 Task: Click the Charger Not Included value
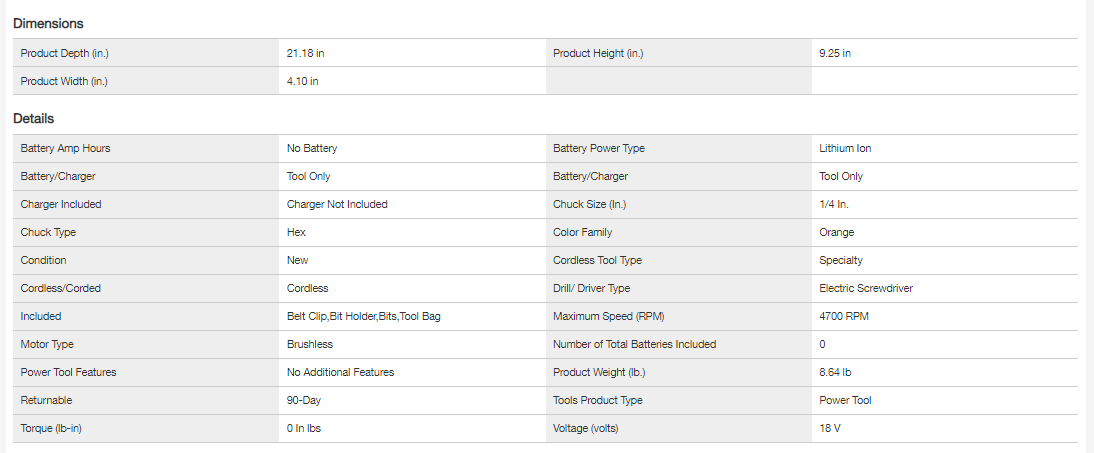pos(337,204)
